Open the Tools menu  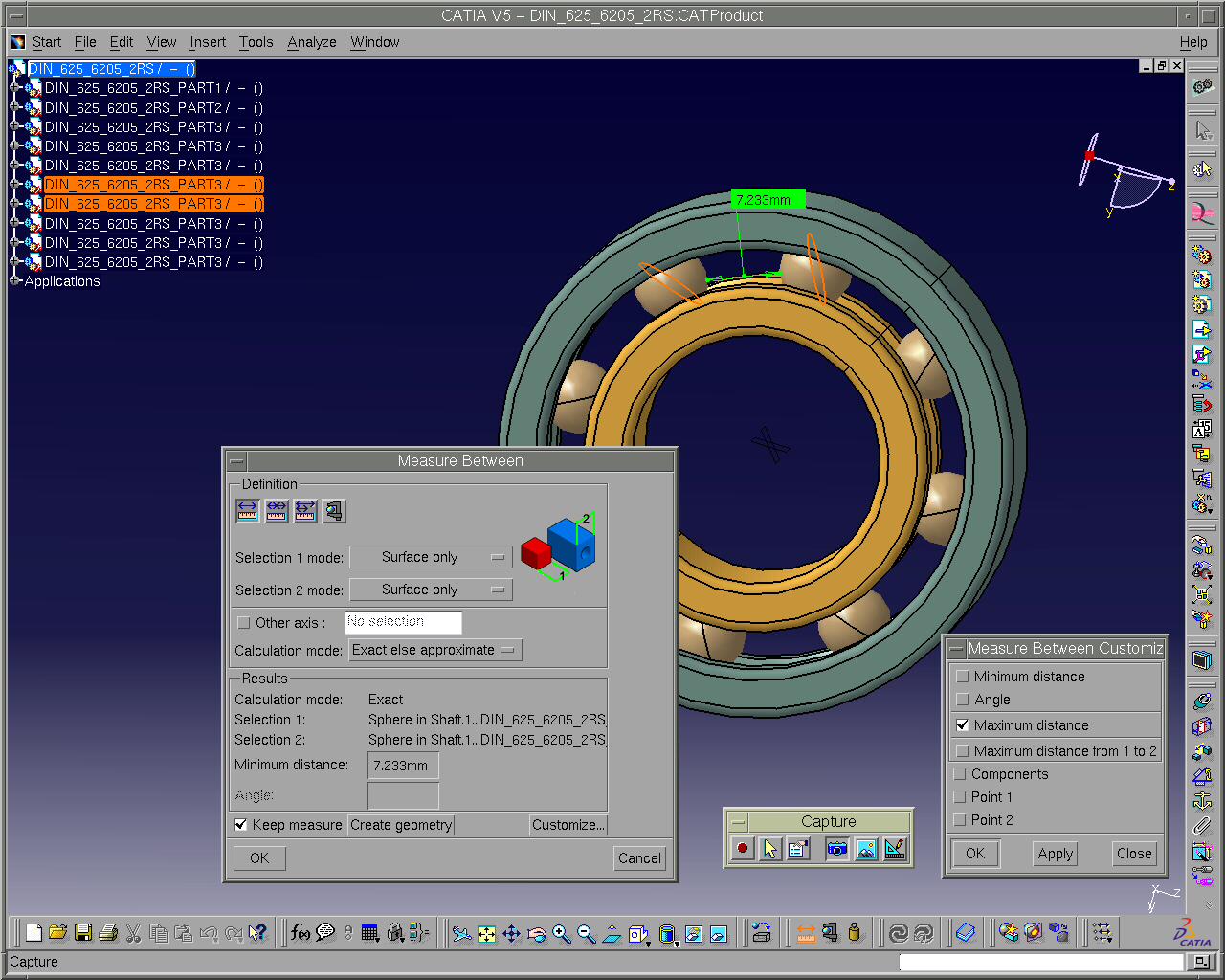point(256,42)
